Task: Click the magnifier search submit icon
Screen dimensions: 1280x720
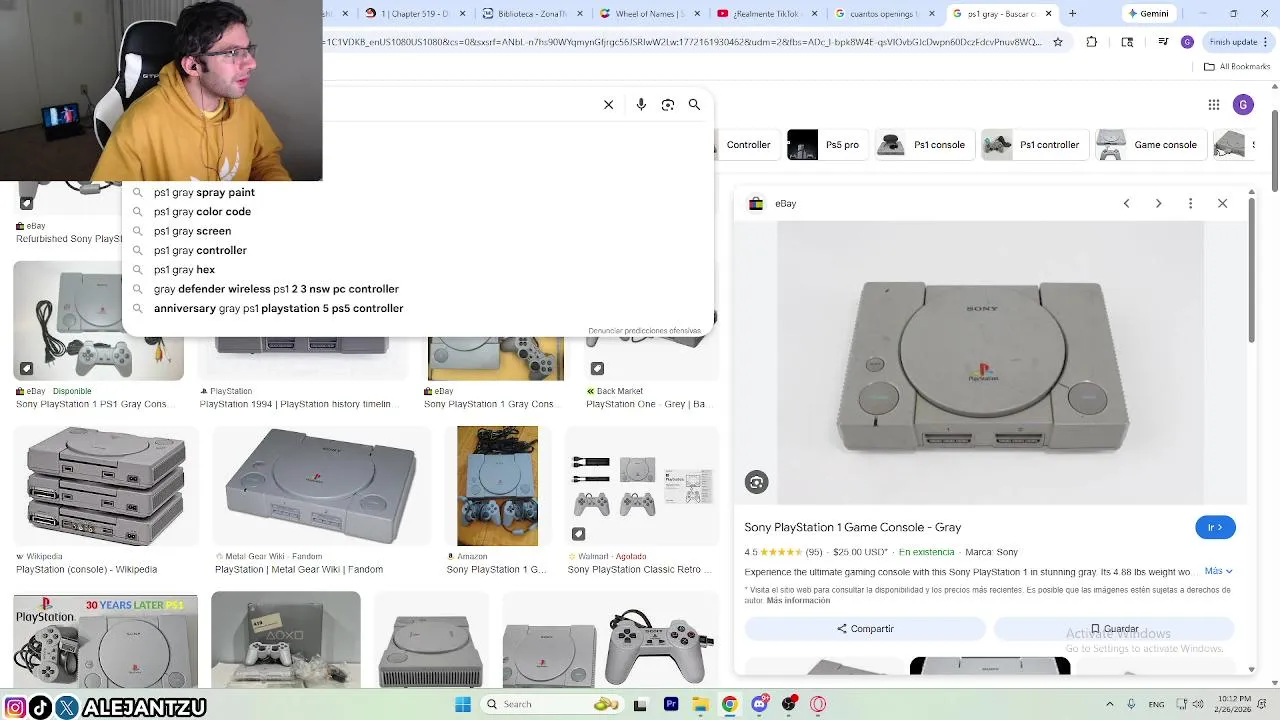Action: (x=694, y=105)
